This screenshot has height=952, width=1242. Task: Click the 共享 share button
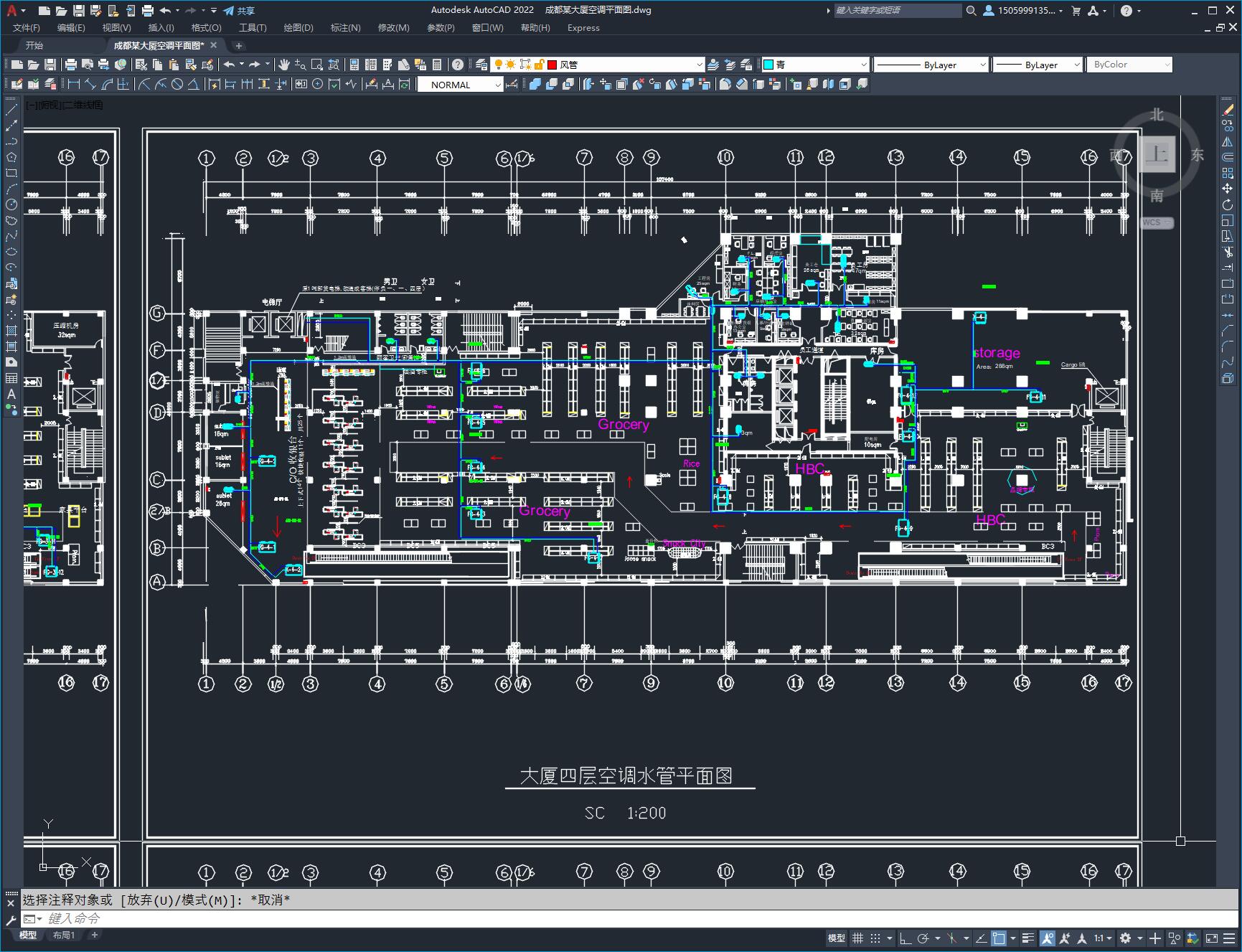[x=239, y=11]
